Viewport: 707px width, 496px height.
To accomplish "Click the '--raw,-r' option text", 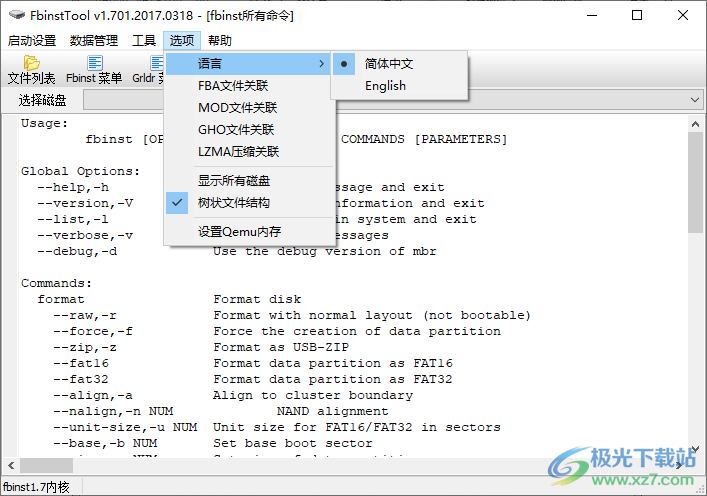I will click(85, 316).
